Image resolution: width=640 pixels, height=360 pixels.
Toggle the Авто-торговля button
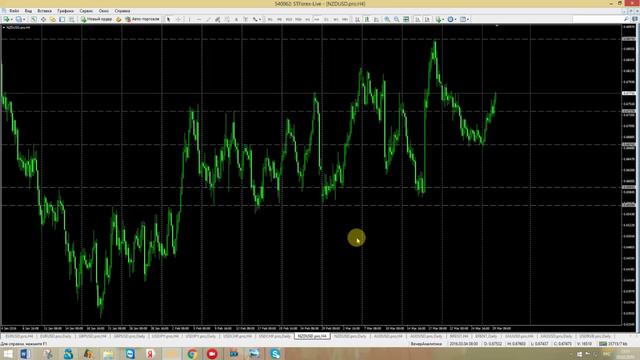[x=142, y=19]
